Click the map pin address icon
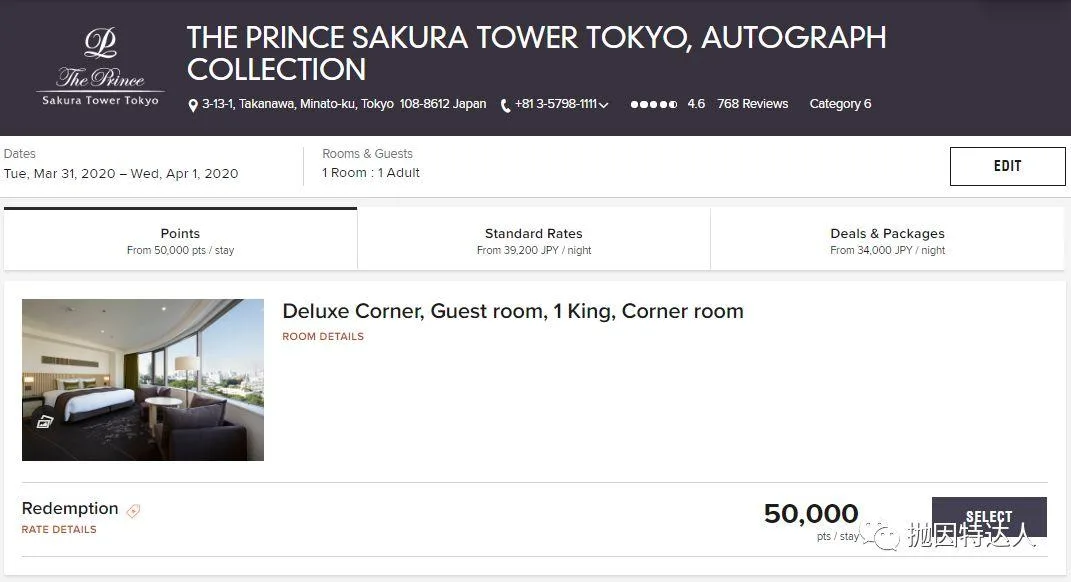The image size is (1071, 582). [193, 105]
